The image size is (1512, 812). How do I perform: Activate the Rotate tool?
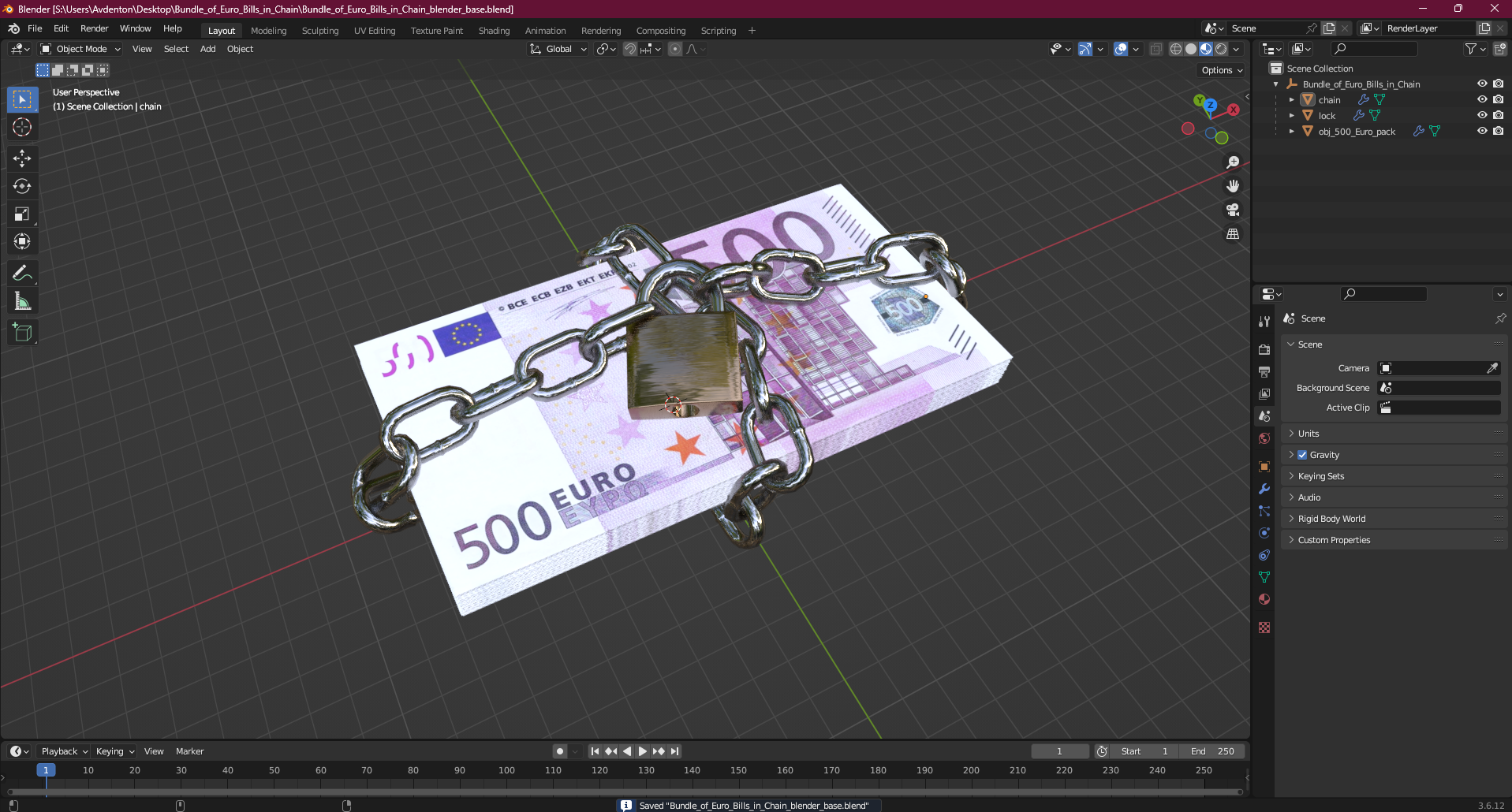coord(22,186)
